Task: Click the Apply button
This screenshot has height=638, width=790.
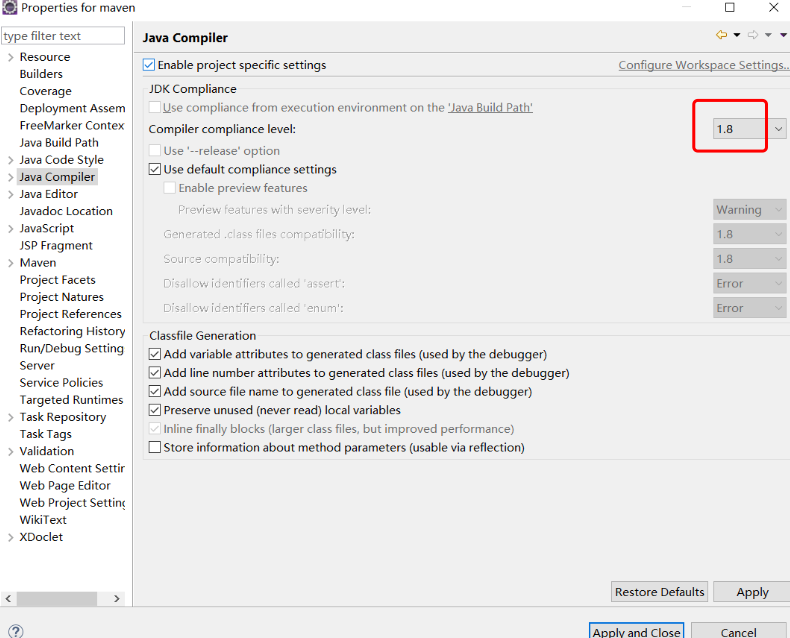Action: point(752,592)
